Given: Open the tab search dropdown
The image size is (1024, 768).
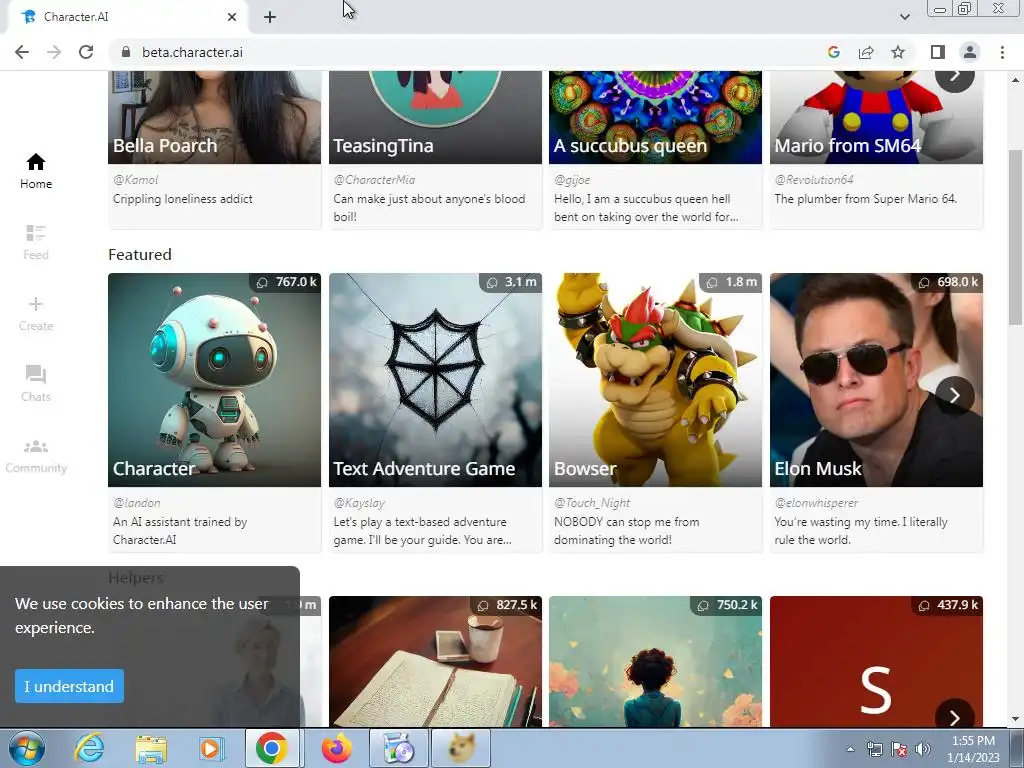Looking at the screenshot, I should point(904,17).
